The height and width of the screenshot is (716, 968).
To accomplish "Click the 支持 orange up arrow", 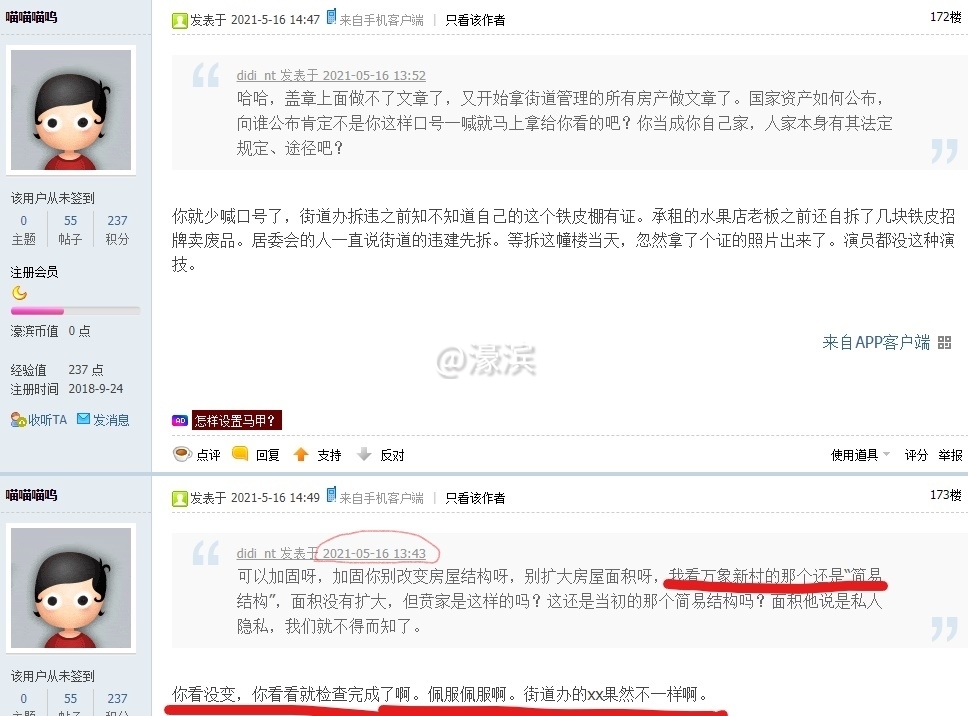I will pos(301,454).
